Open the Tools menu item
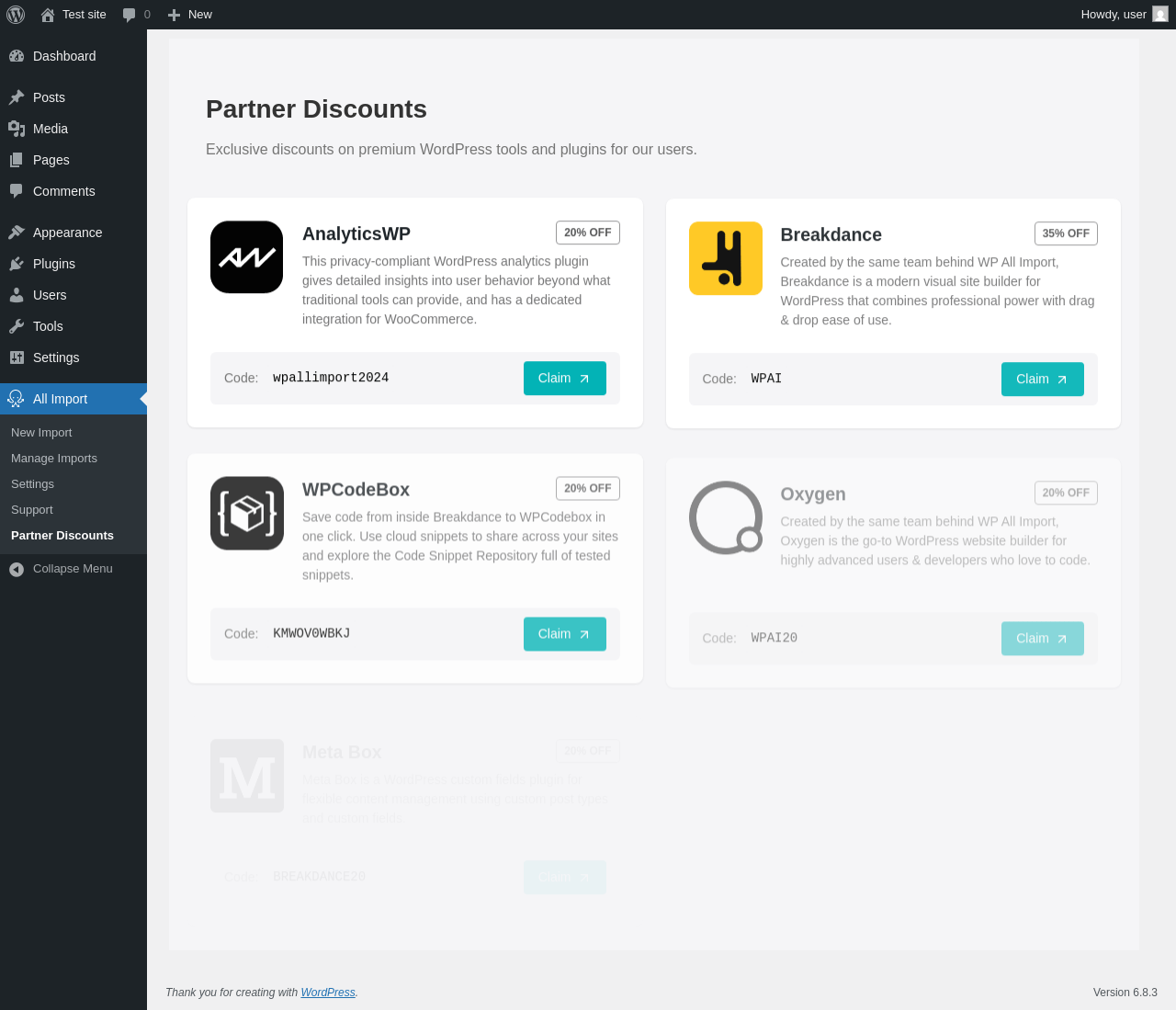This screenshot has width=1176, height=1010. pos(73,326)
